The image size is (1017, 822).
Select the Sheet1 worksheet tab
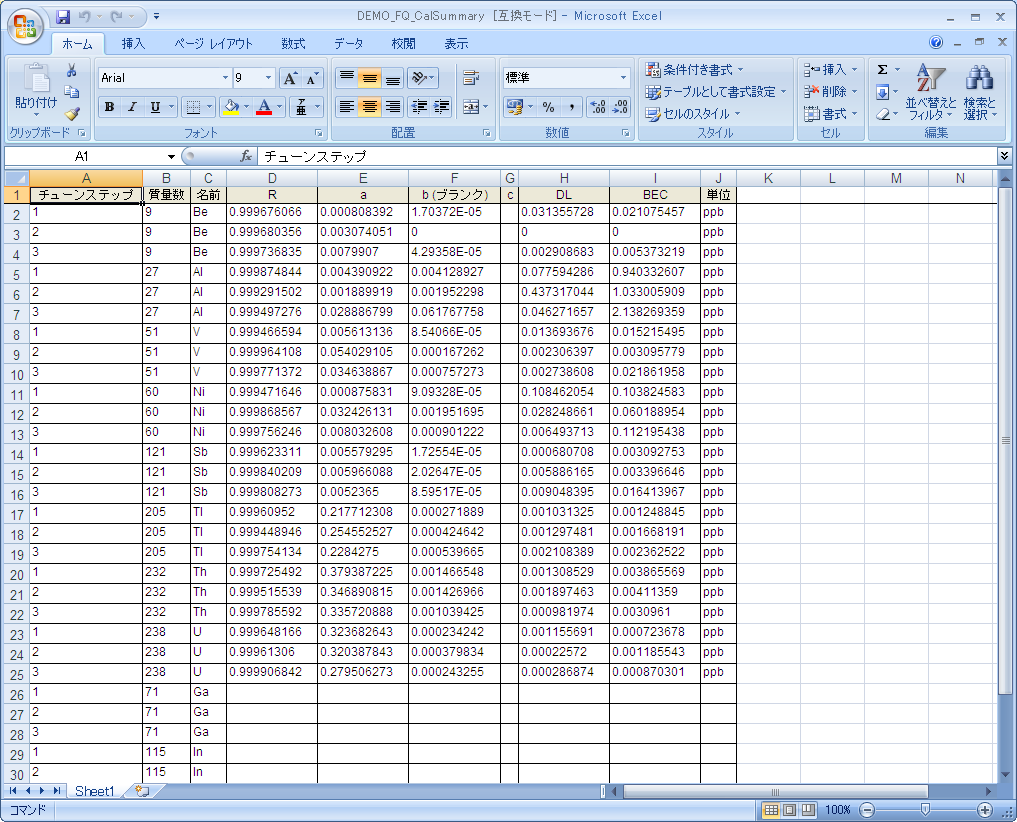(x=95, y=791)
